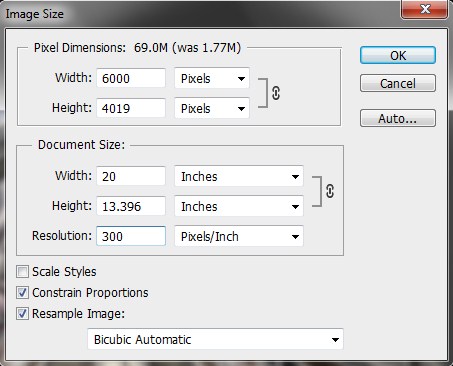
Task: Toggle the Resample Image checkbox
Action: click(x=22, y=314)
